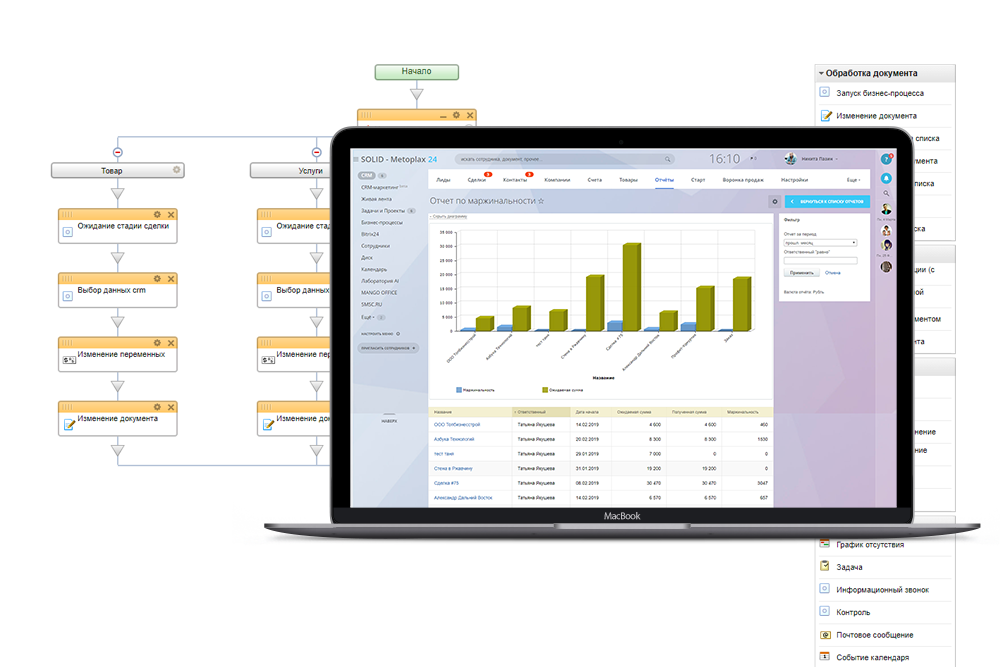Open settings gear on Товар branch header

coord(177,170)
